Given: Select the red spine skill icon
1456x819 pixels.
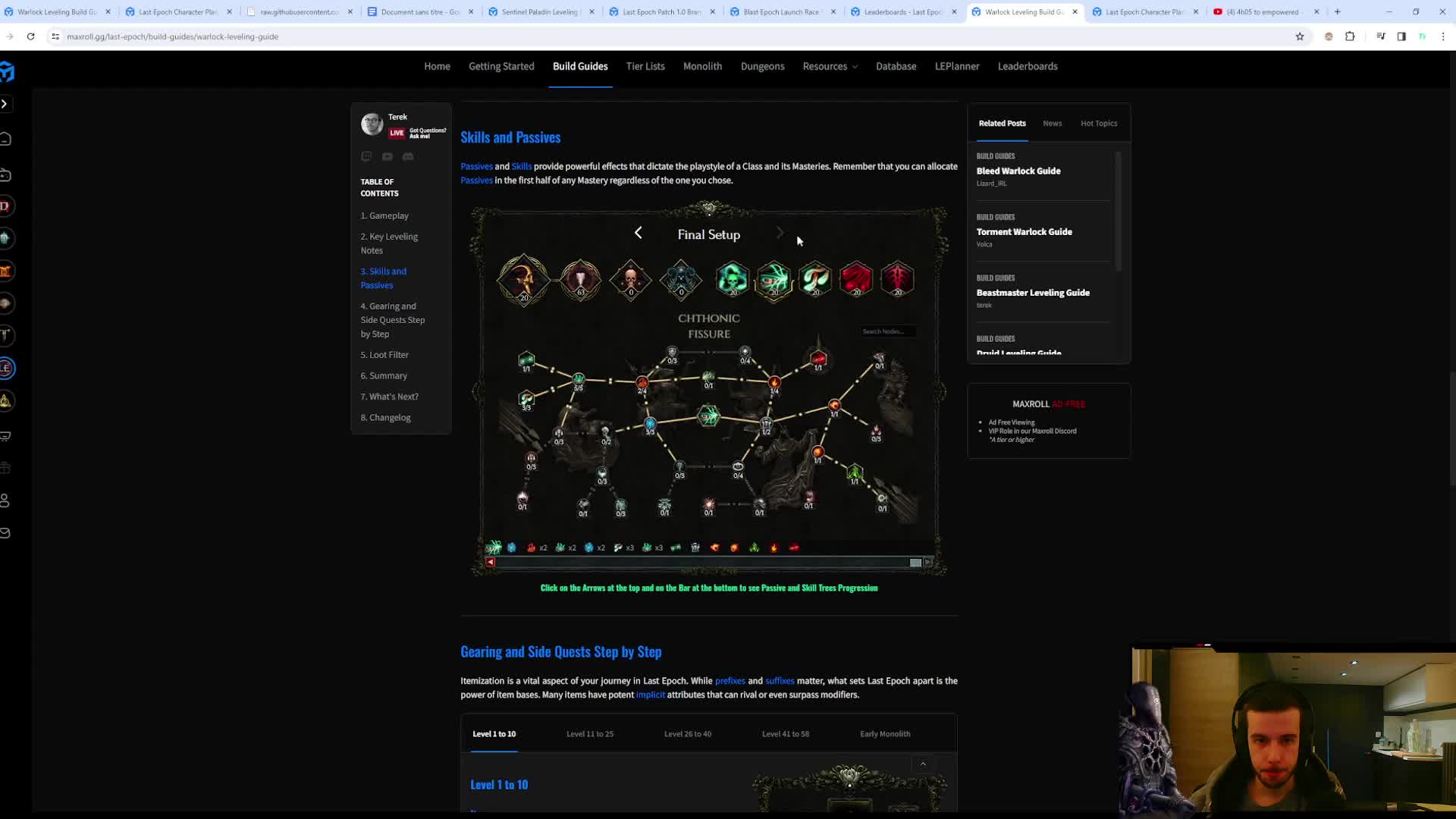Looking at the screenshot, I should point(897,279).
